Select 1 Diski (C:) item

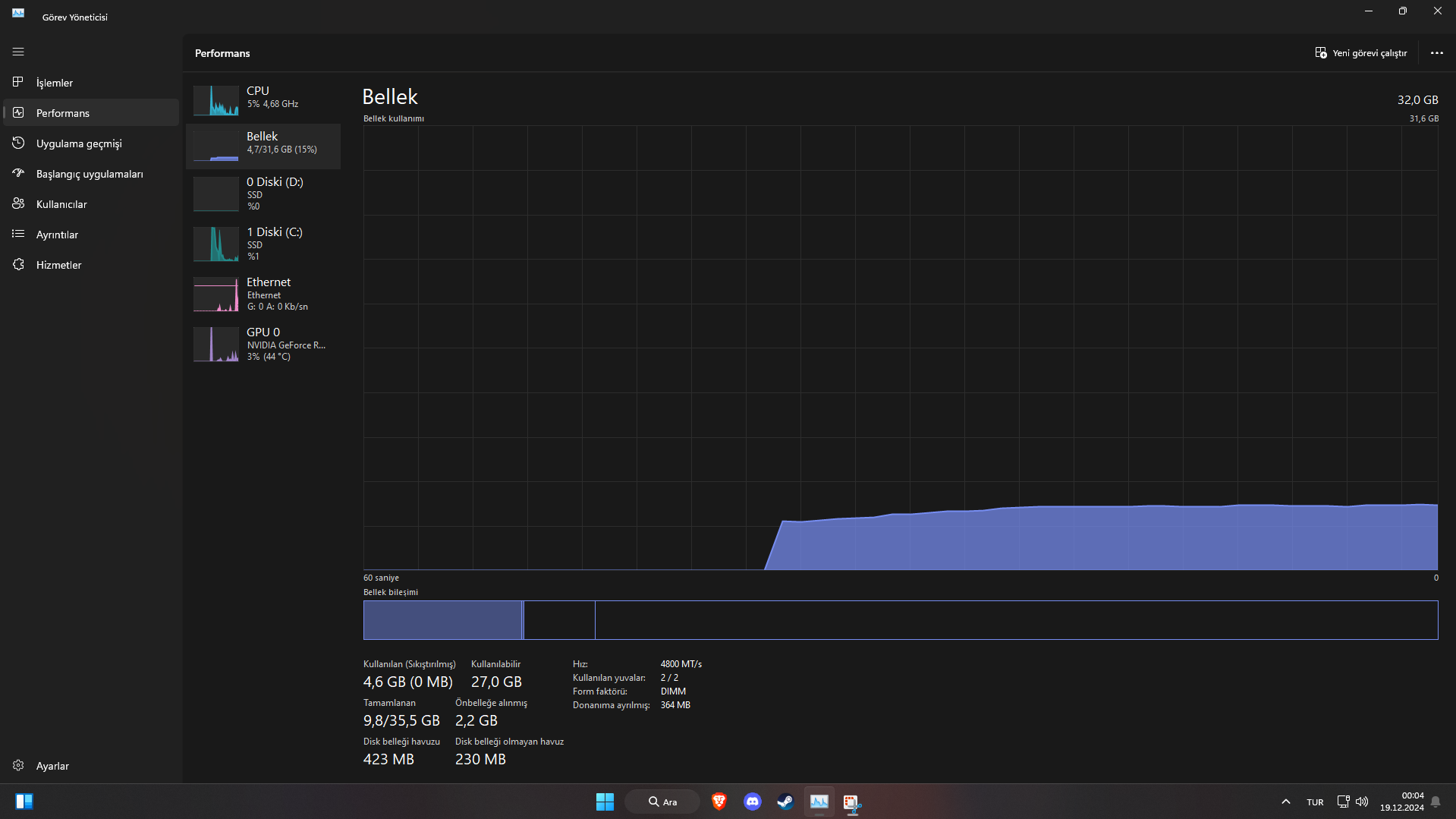tap(263, 244)
